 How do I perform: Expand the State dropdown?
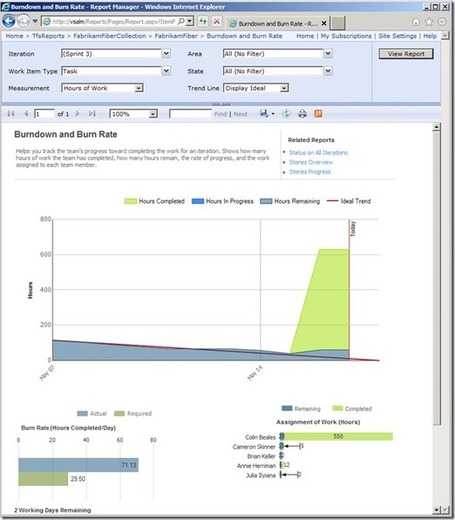(x=328, y=71)
